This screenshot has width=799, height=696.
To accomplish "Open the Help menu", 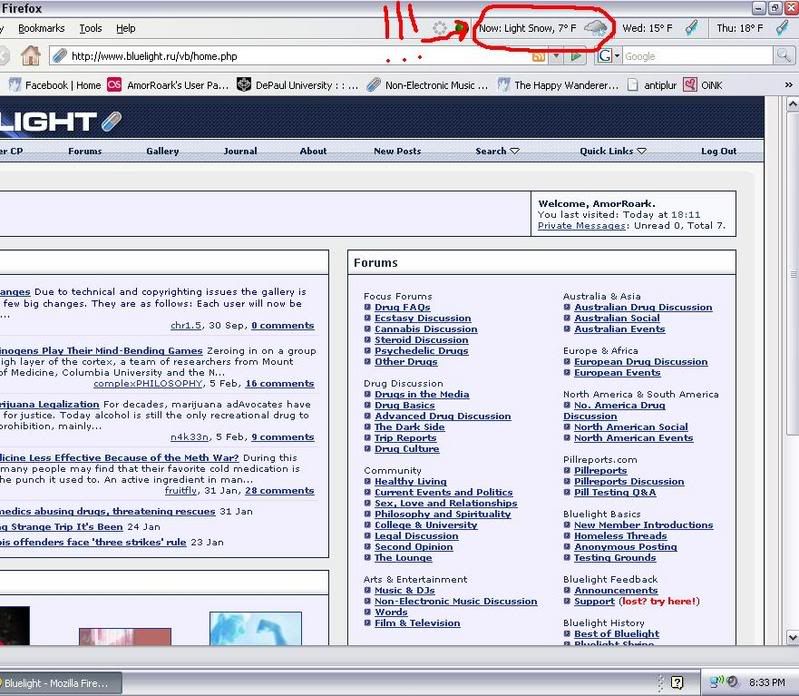I will point(126,28).
